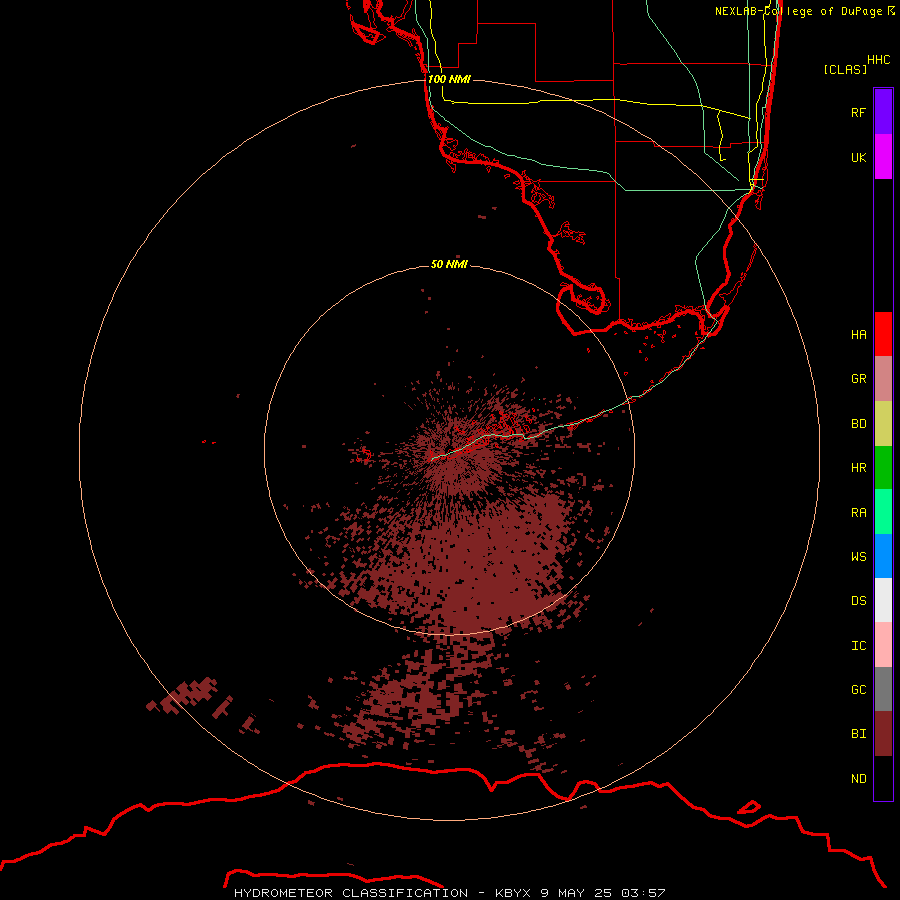Click the 'HR' legend label
The height and width of the screenshot is (900, 900).
click(x=858, y=468)
